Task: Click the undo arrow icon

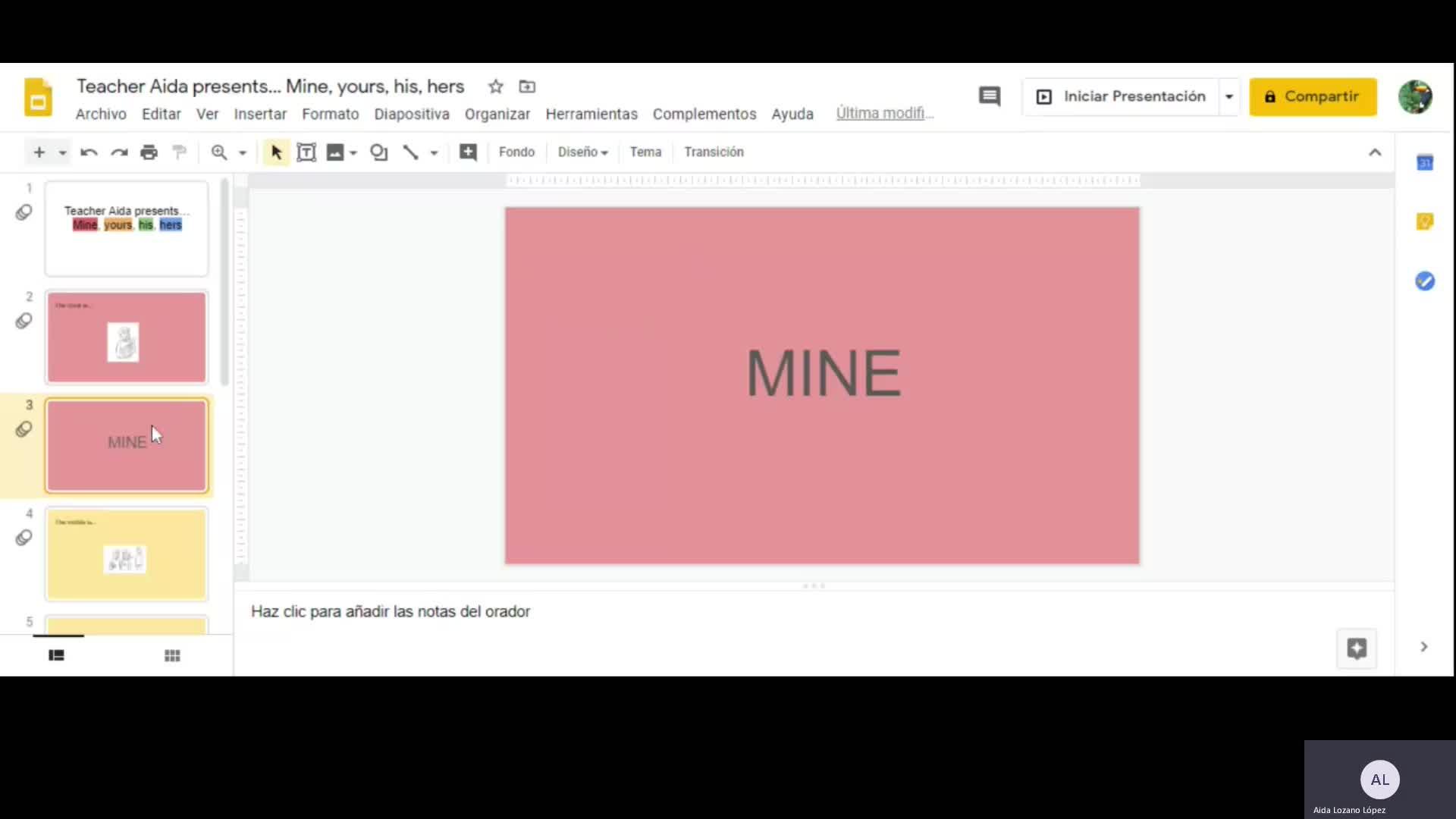Action: 89,152
